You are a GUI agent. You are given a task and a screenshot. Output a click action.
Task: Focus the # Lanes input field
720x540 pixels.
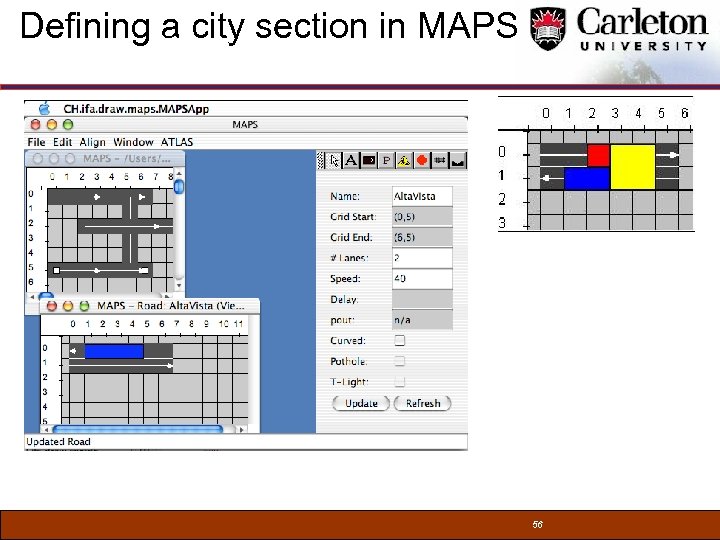point(422,258)
